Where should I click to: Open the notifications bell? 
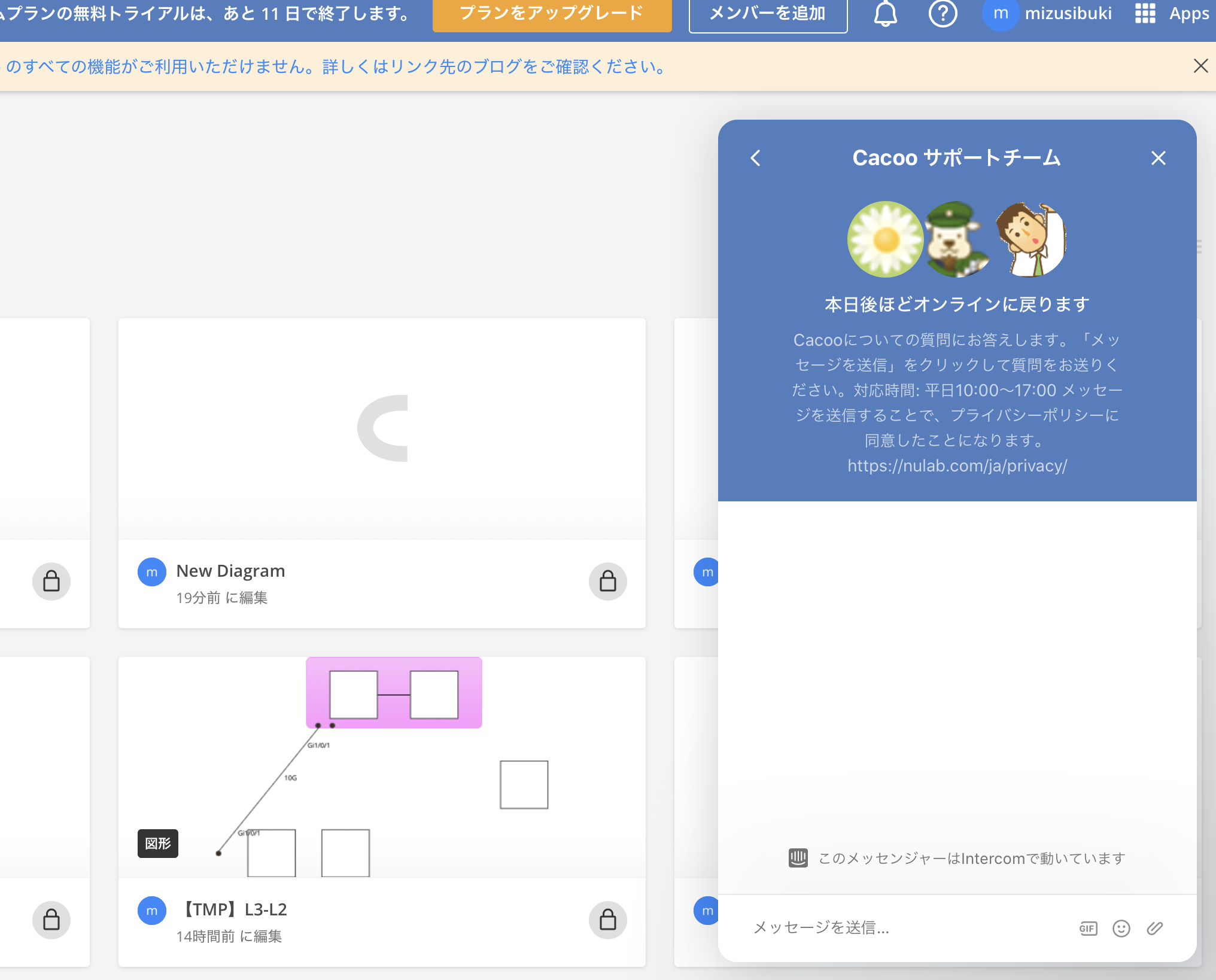click(885, 13)
